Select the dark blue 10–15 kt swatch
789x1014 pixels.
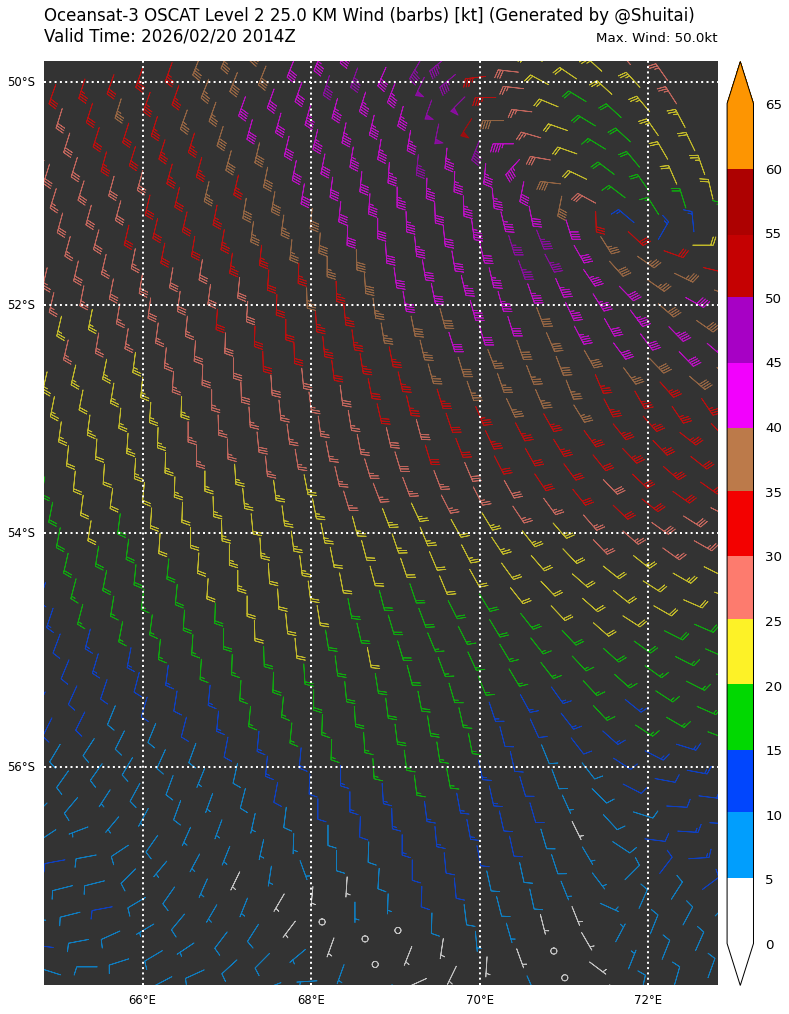(740, 781)
